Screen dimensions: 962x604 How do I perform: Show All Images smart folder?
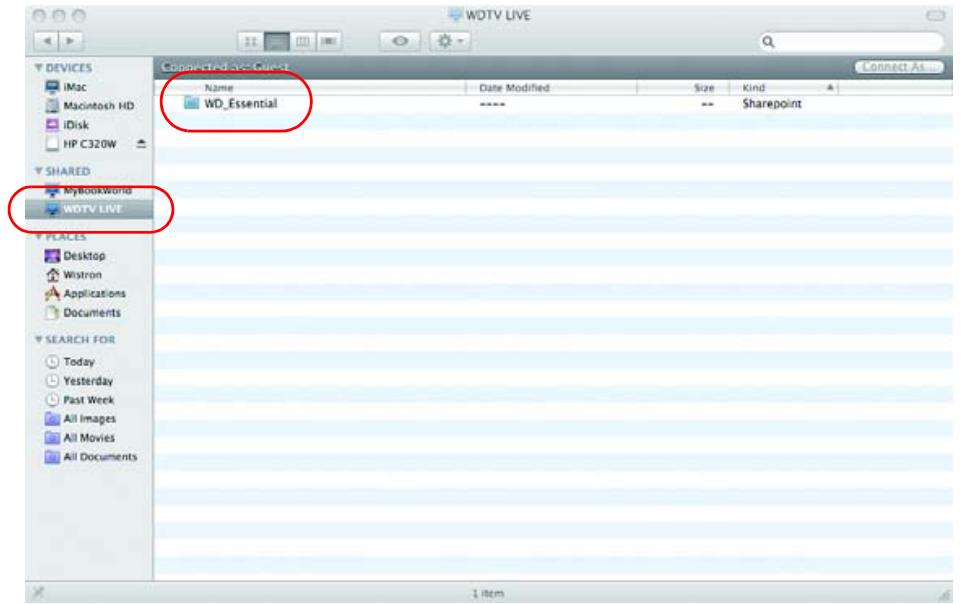(80, 419)
